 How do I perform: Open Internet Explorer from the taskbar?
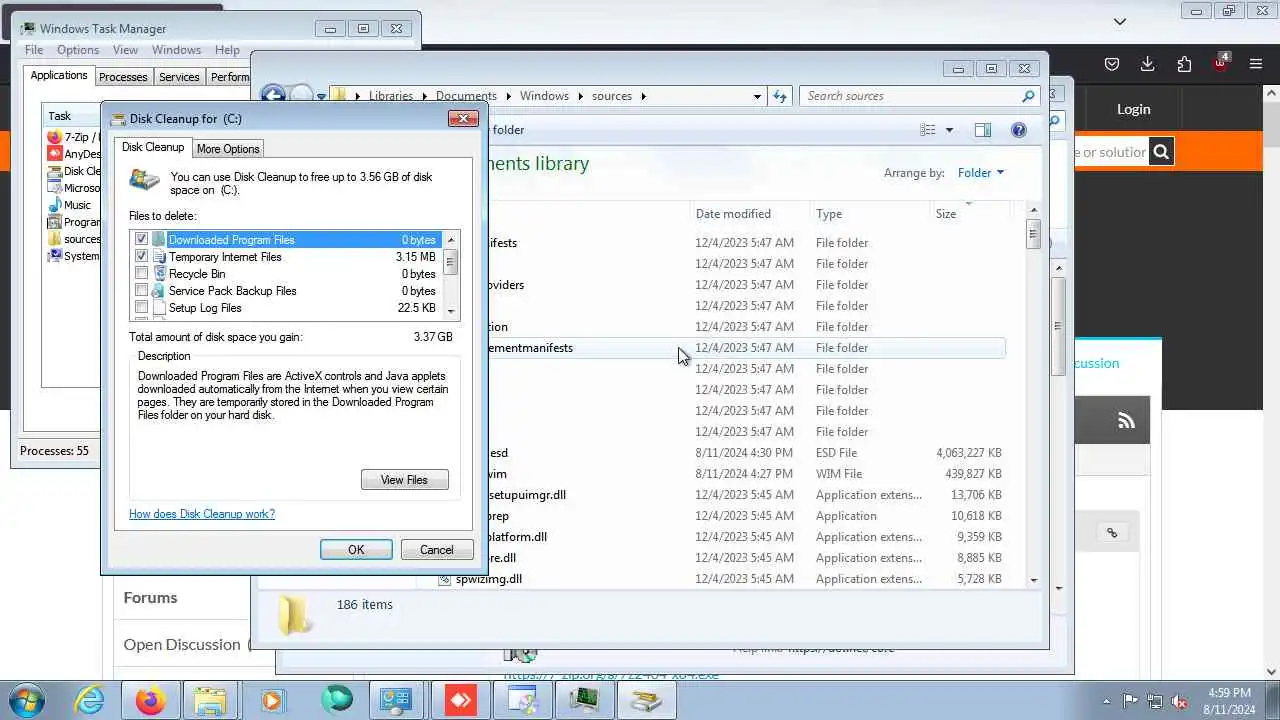(90, 700)
